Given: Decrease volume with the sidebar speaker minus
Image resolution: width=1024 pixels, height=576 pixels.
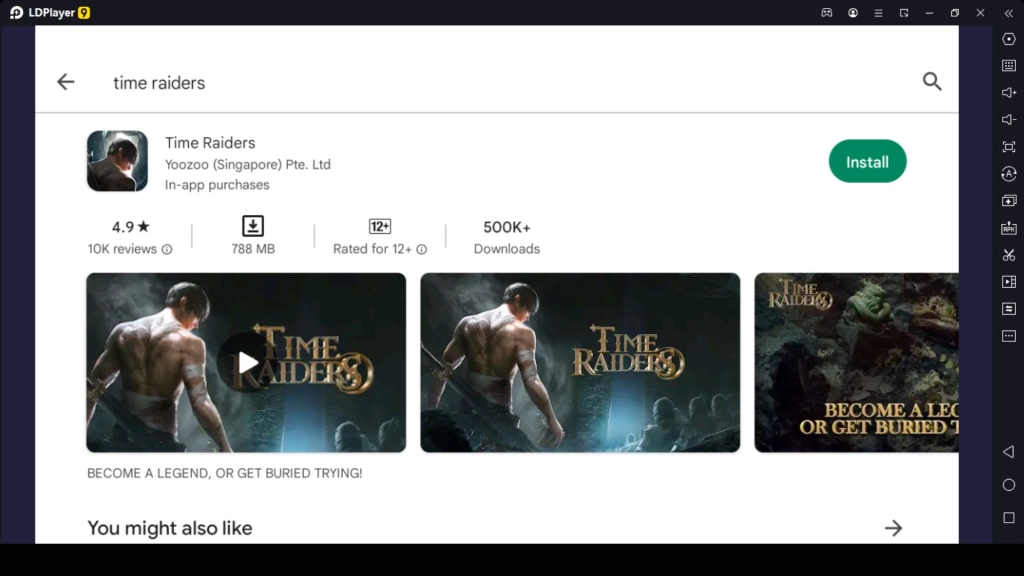Looking at the screenshot, I should (1009, 120).
